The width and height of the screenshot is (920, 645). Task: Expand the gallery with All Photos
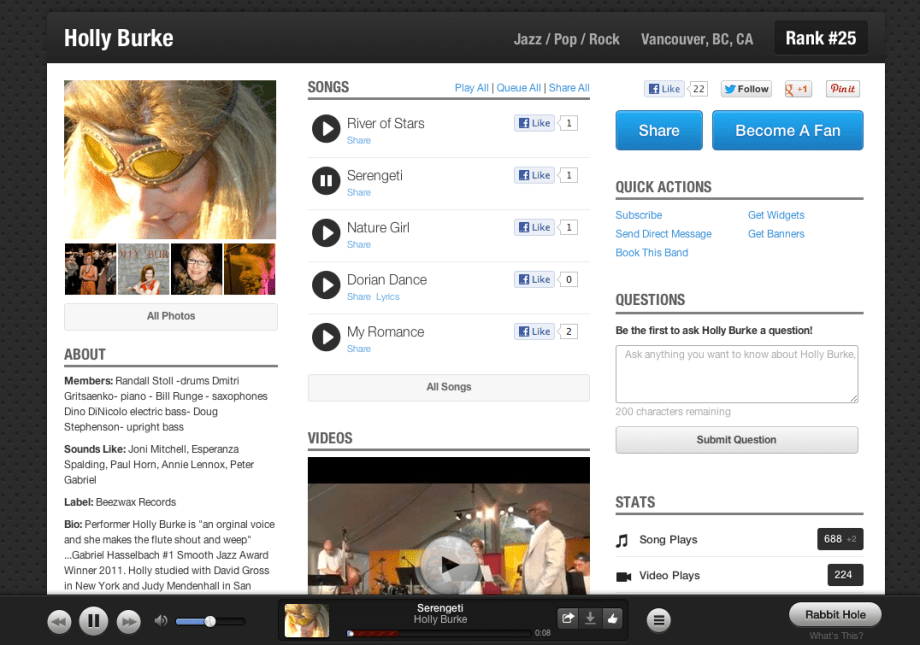click(171, 316)
